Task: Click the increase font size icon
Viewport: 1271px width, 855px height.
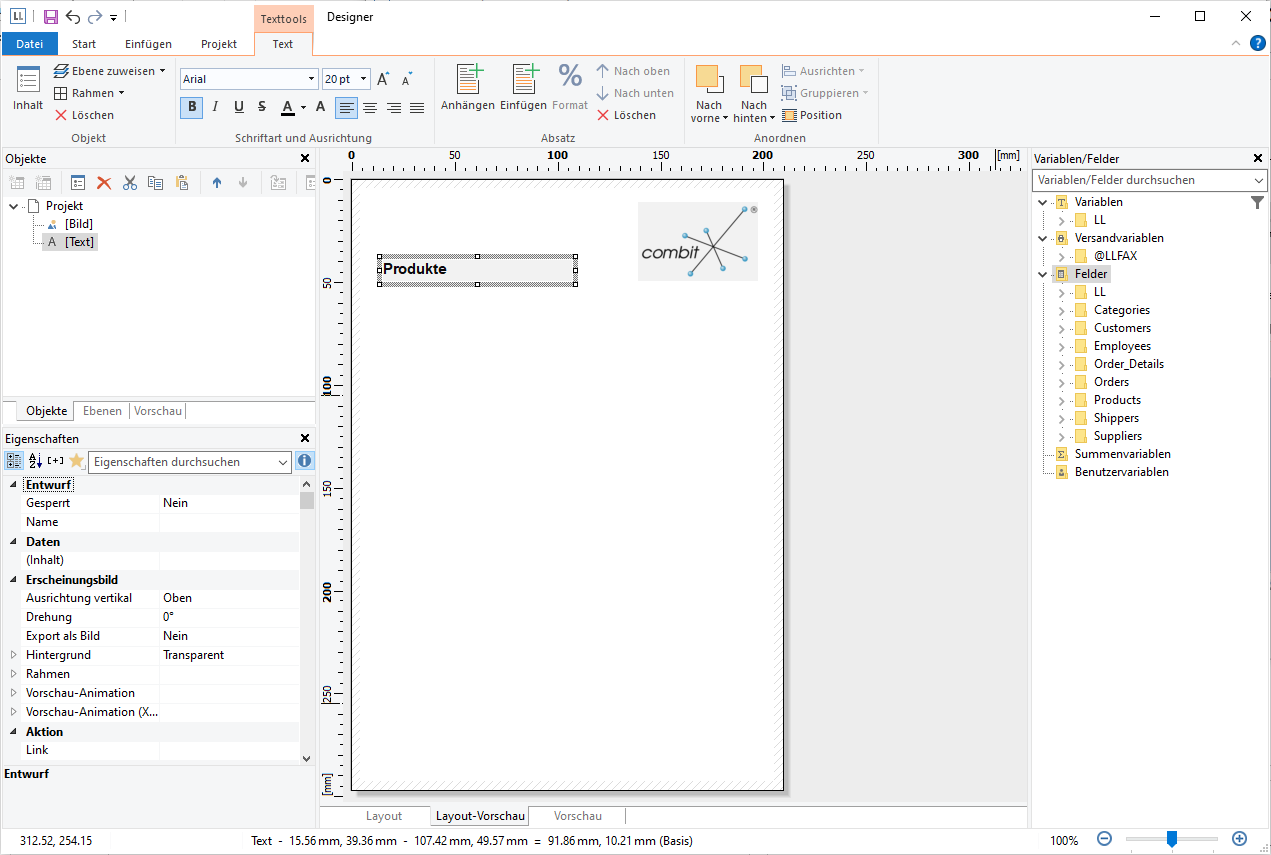Action: pos(383,79)
